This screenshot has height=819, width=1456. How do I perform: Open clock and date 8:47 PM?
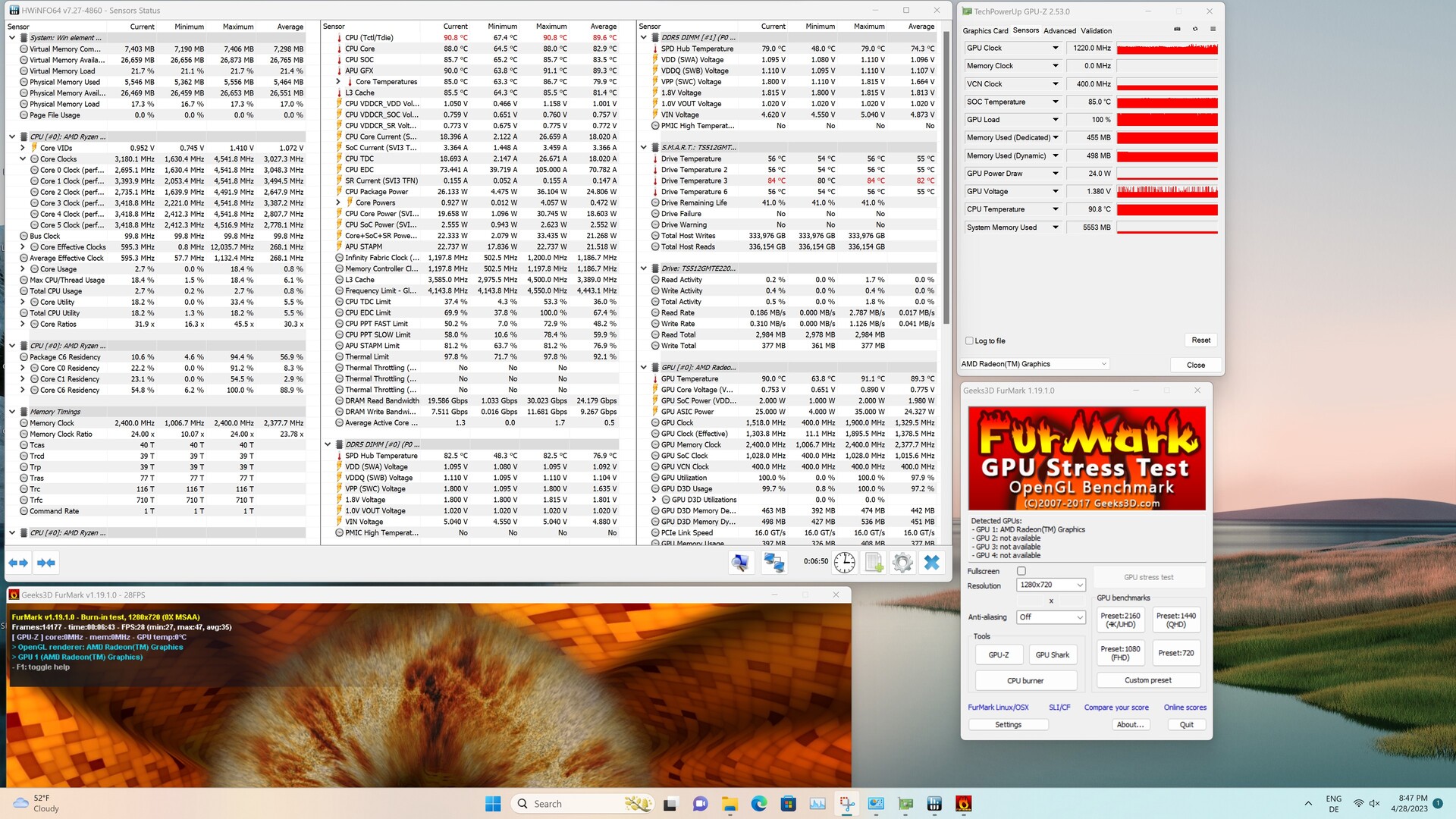click(x=1409, y=804)
